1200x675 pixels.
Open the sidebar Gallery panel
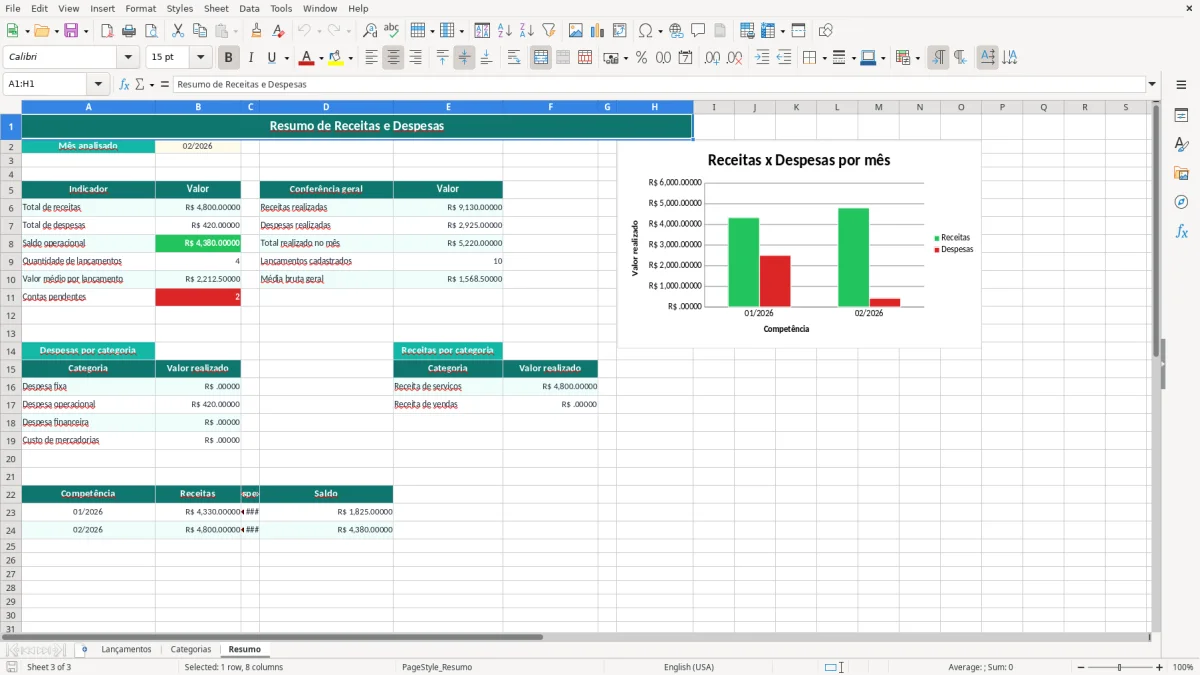1181,173
